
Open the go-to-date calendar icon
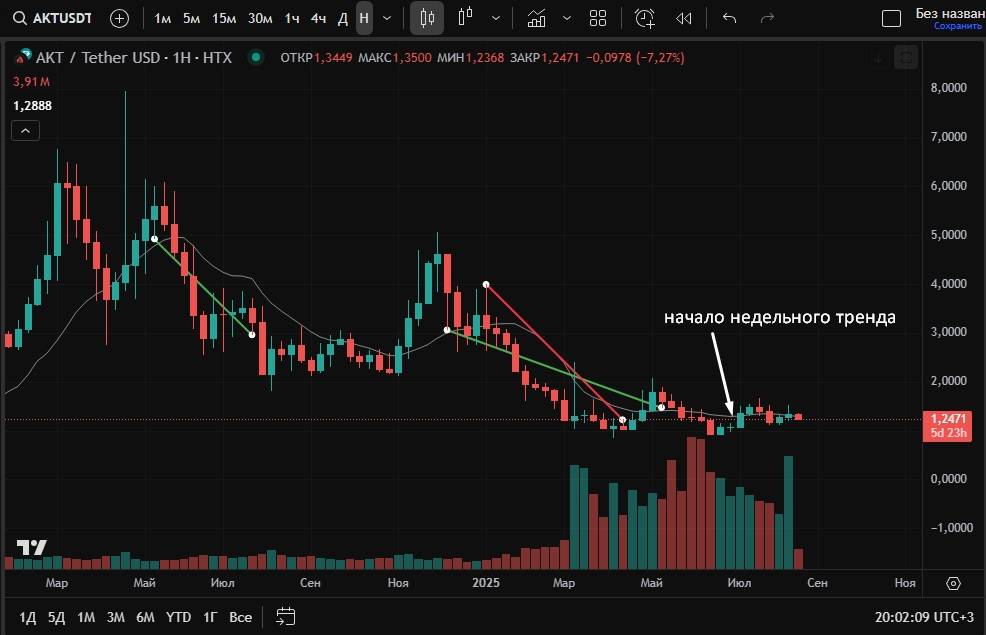285,616
